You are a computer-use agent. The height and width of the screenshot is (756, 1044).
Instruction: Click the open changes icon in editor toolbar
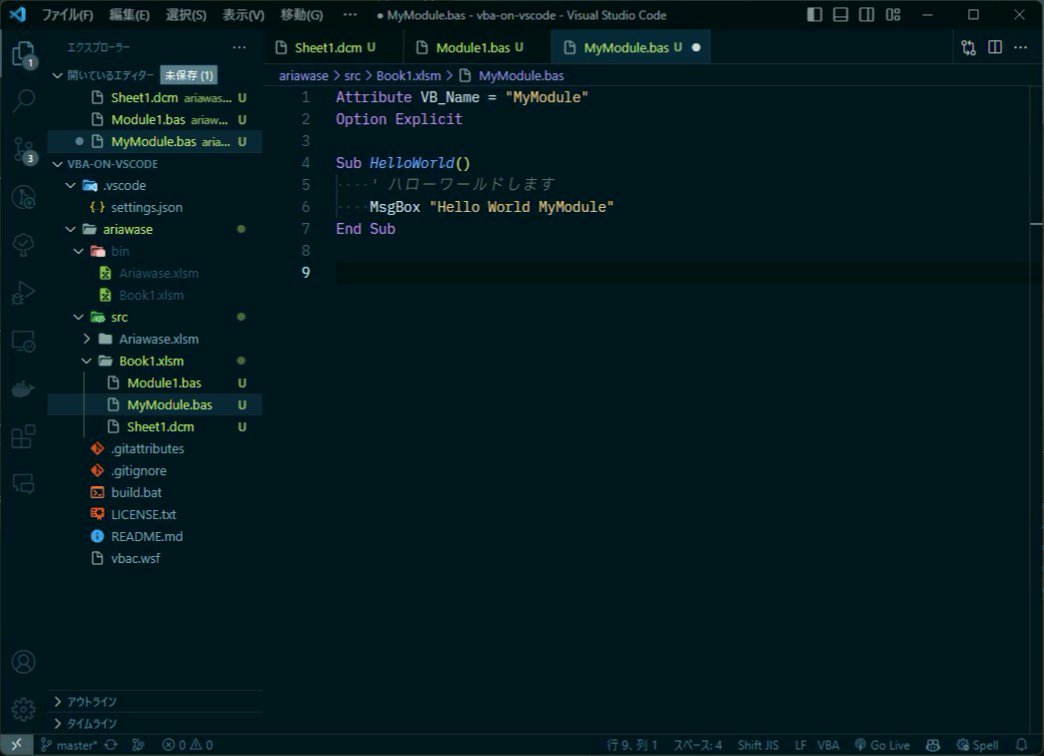click(x=969, y=47)
